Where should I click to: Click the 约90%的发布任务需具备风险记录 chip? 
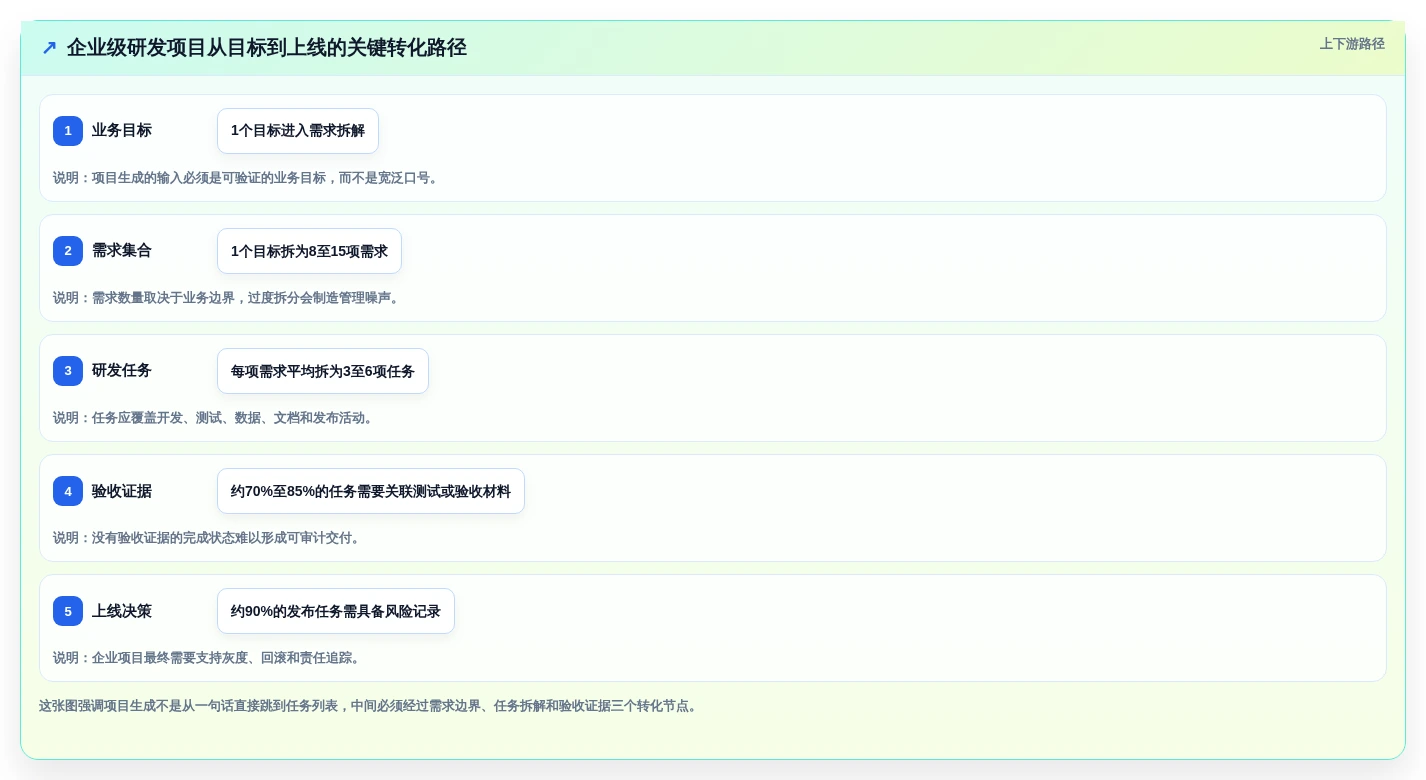336,611
